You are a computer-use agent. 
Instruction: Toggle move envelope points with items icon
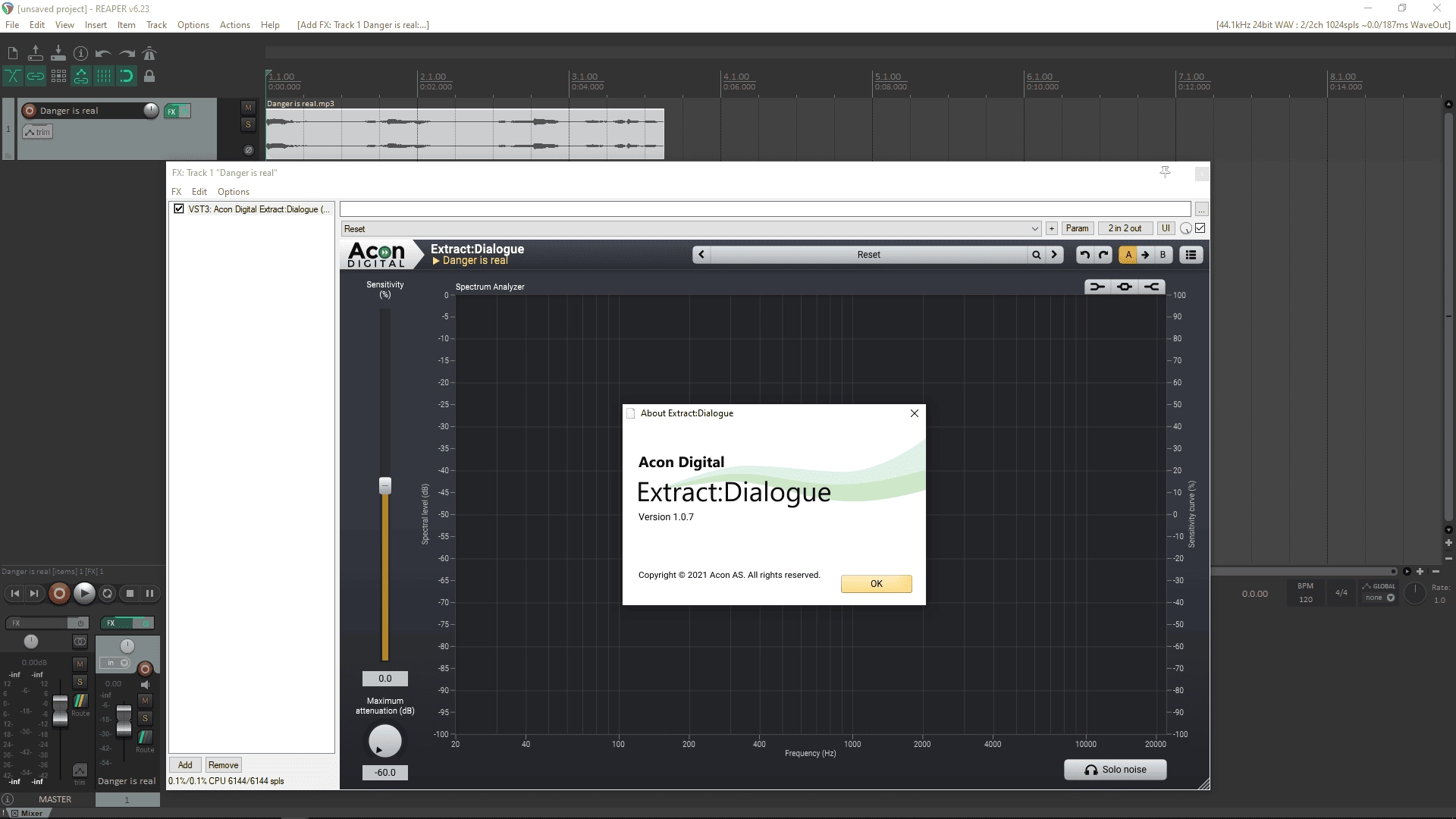81,76
